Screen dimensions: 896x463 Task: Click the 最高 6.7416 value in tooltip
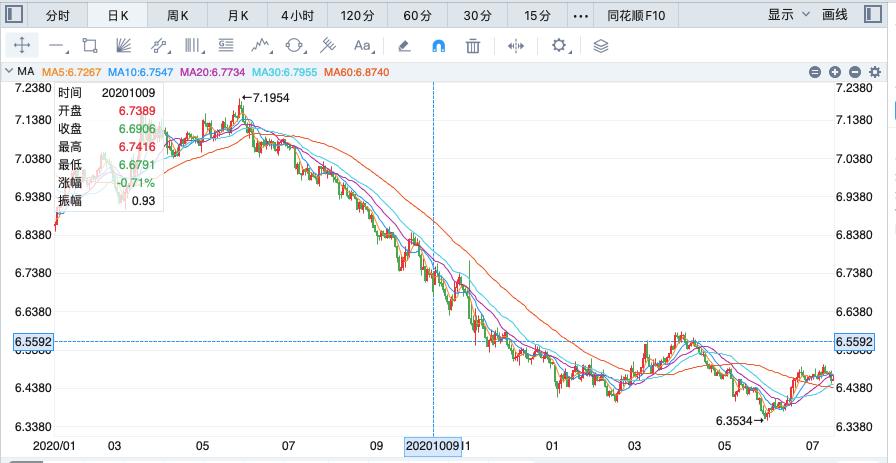(137, 147)
